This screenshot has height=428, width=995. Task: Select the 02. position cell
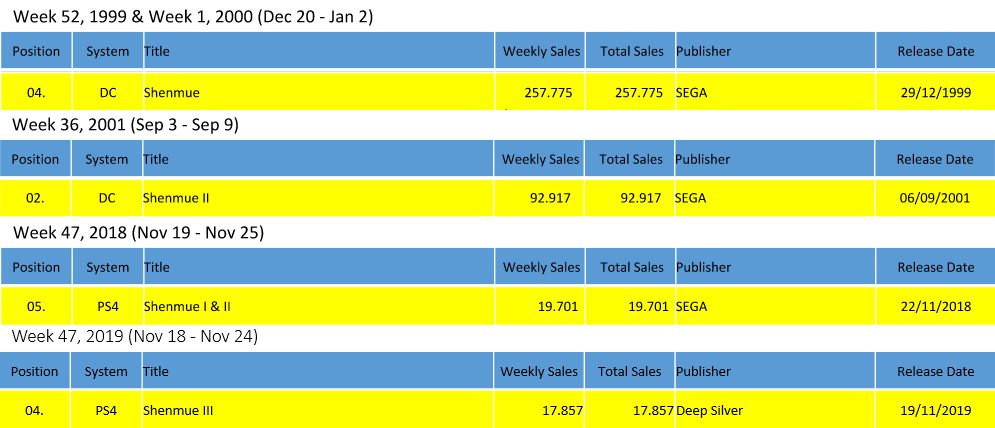(36, 198)
